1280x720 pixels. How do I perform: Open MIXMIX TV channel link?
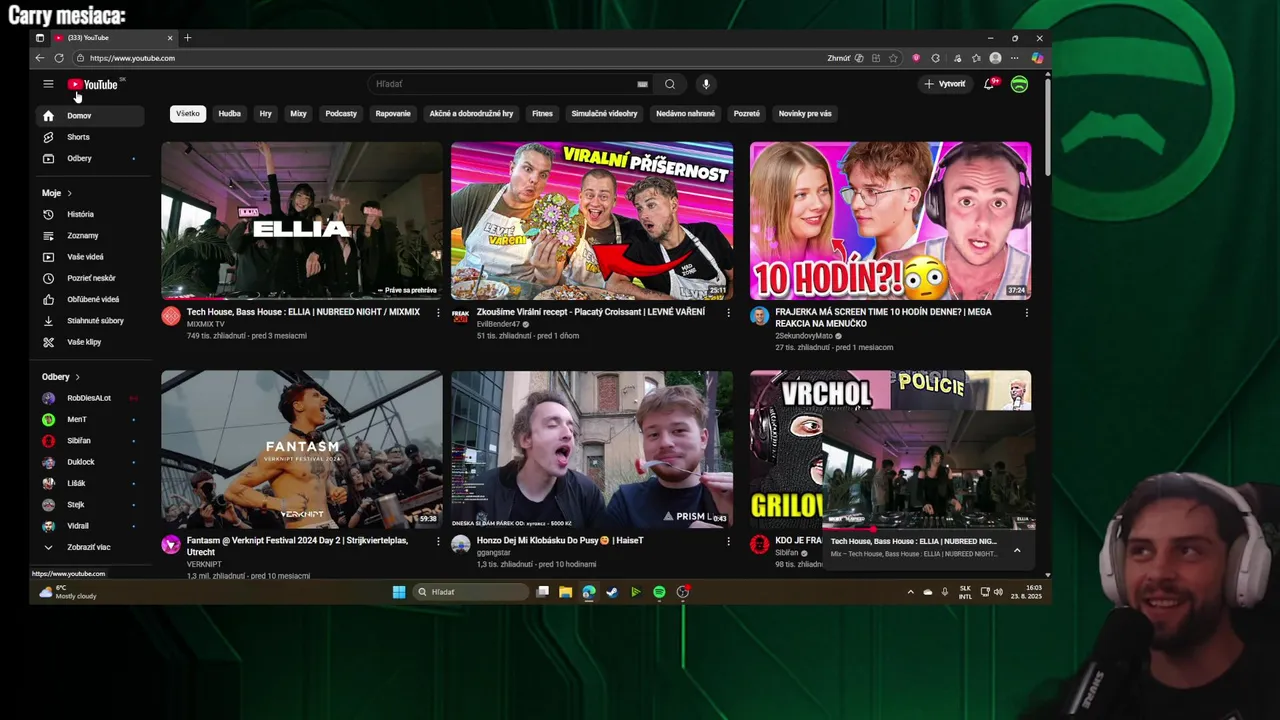click(206, 324)
